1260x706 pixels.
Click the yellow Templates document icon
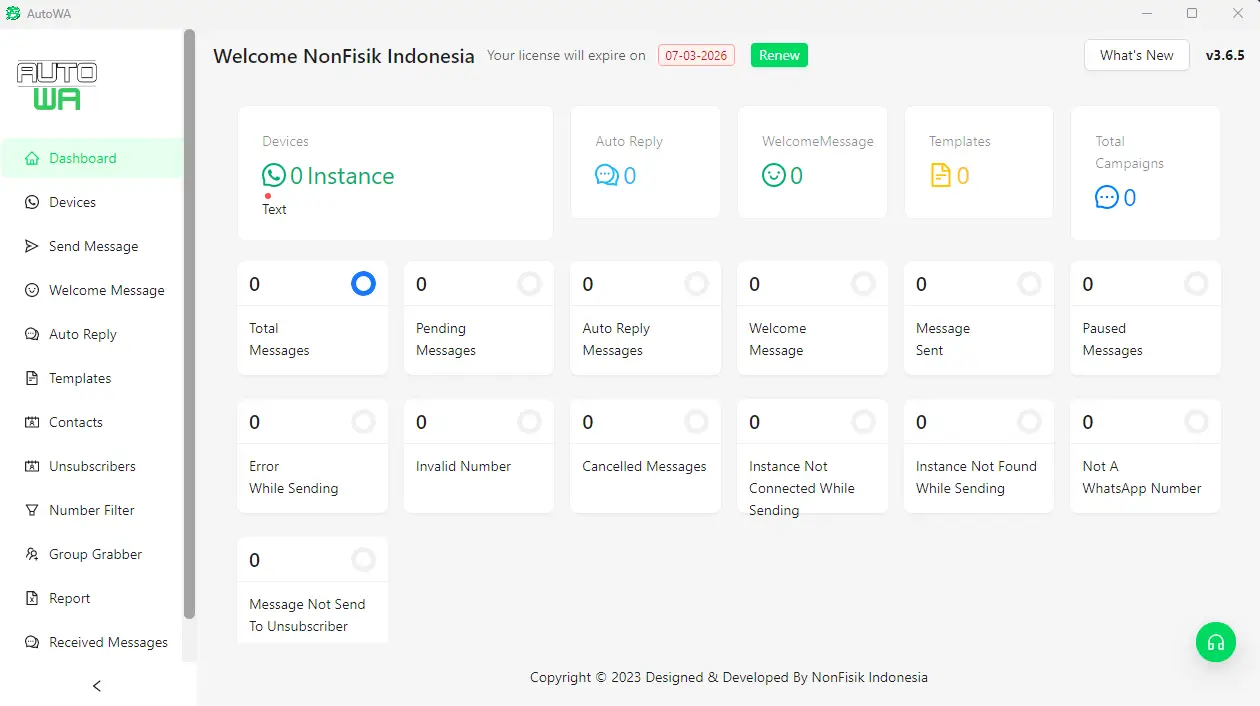pyautogui.click(x=940, y=176)
